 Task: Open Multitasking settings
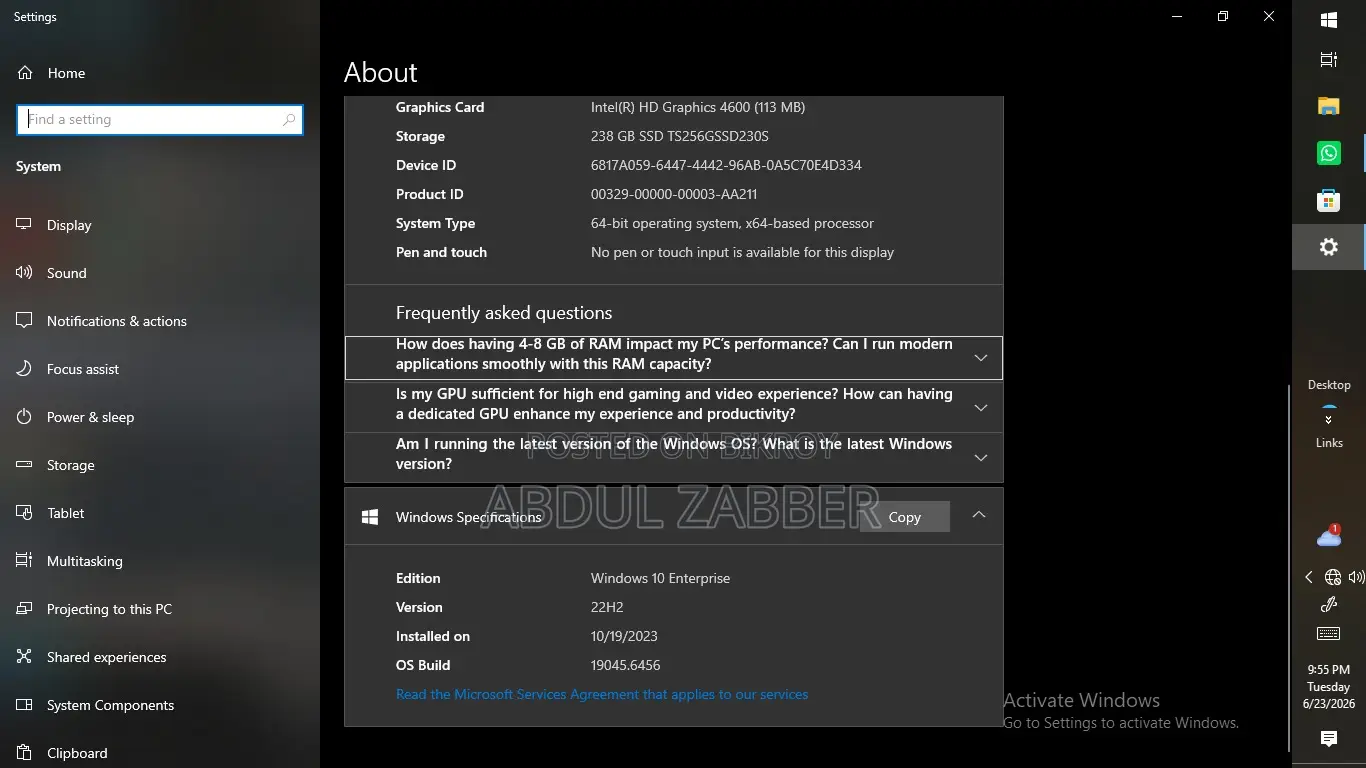(160, 561)
